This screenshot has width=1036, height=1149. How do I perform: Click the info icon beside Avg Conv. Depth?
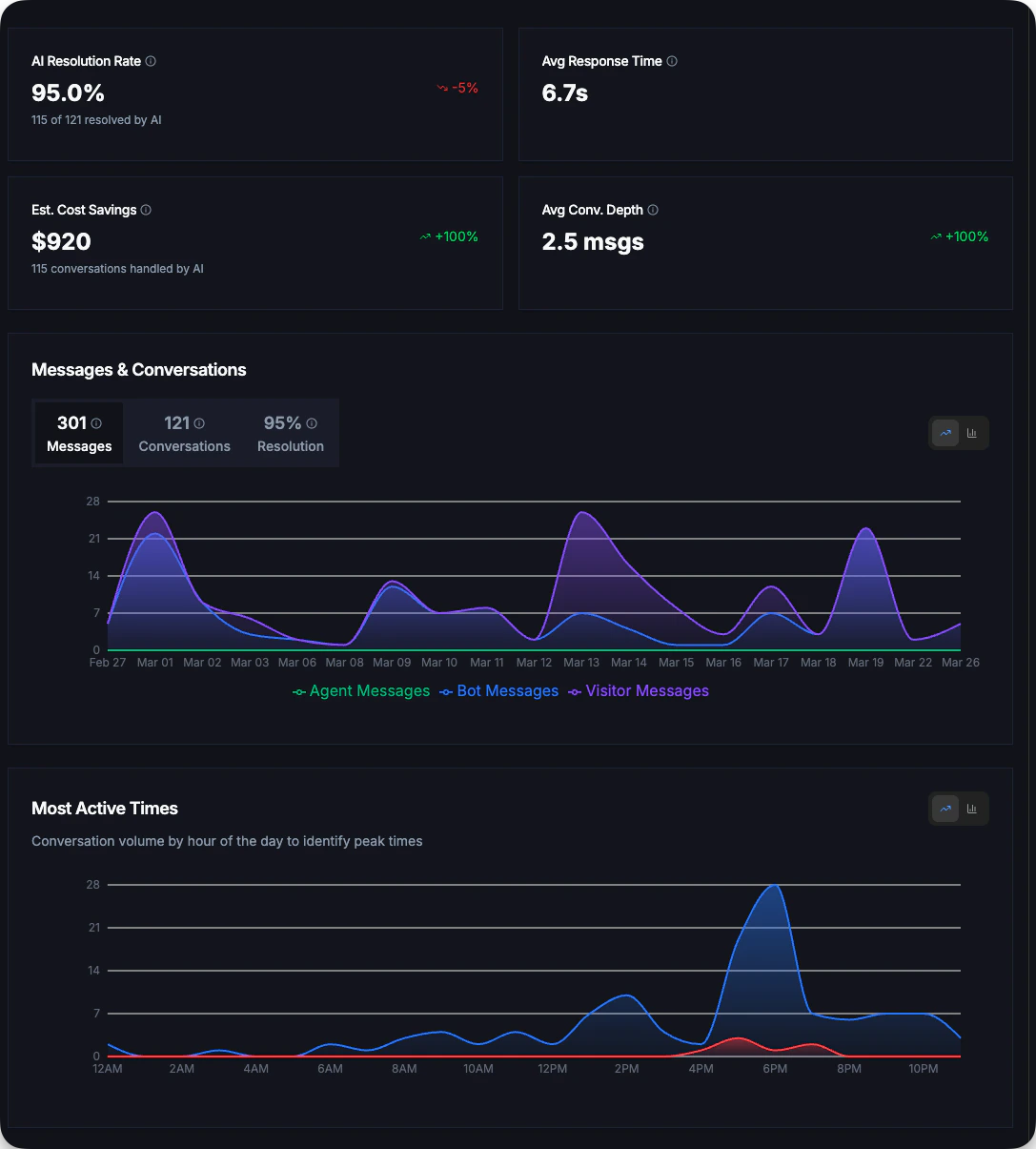click(653, 210)
